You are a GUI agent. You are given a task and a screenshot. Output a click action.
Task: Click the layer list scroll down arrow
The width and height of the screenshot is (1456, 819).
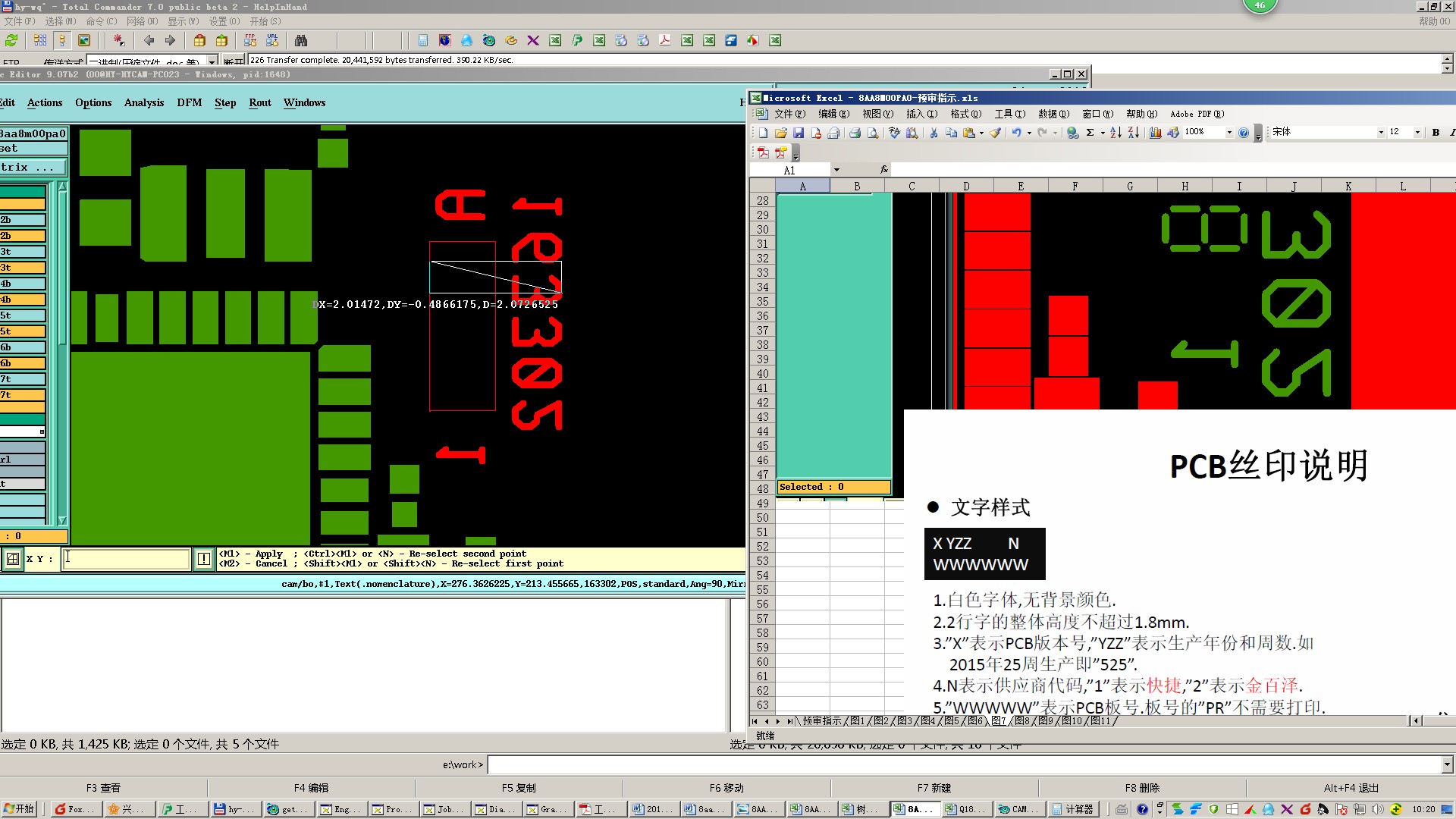tap(62, 521)
